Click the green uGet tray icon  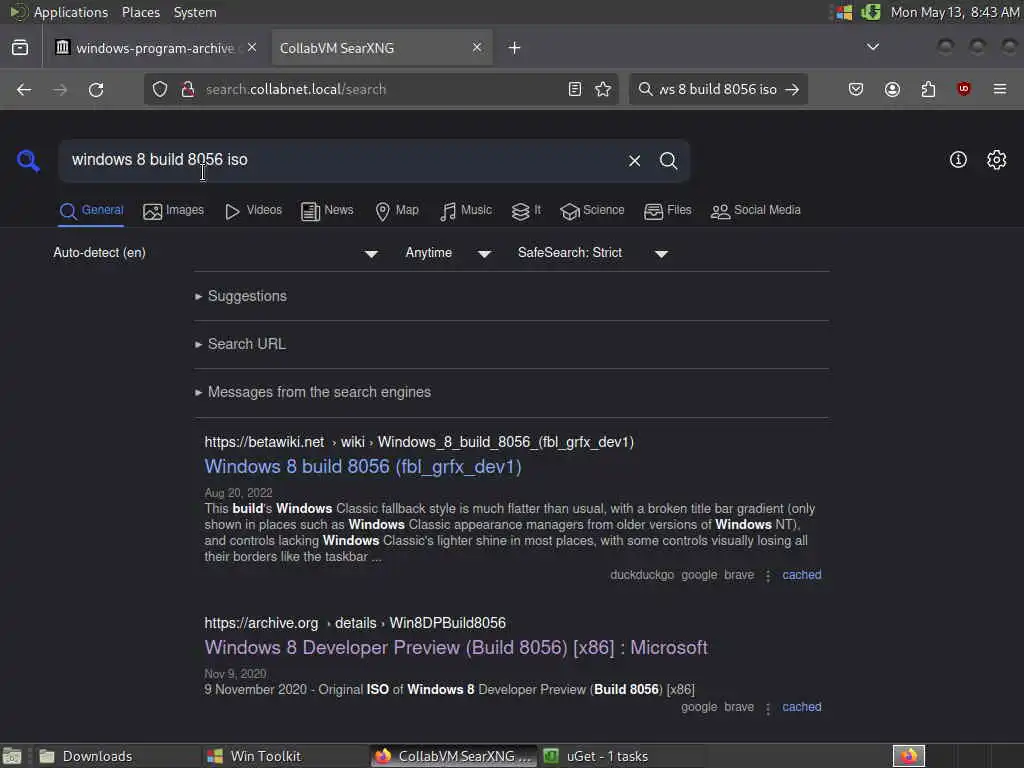[871, 12]
